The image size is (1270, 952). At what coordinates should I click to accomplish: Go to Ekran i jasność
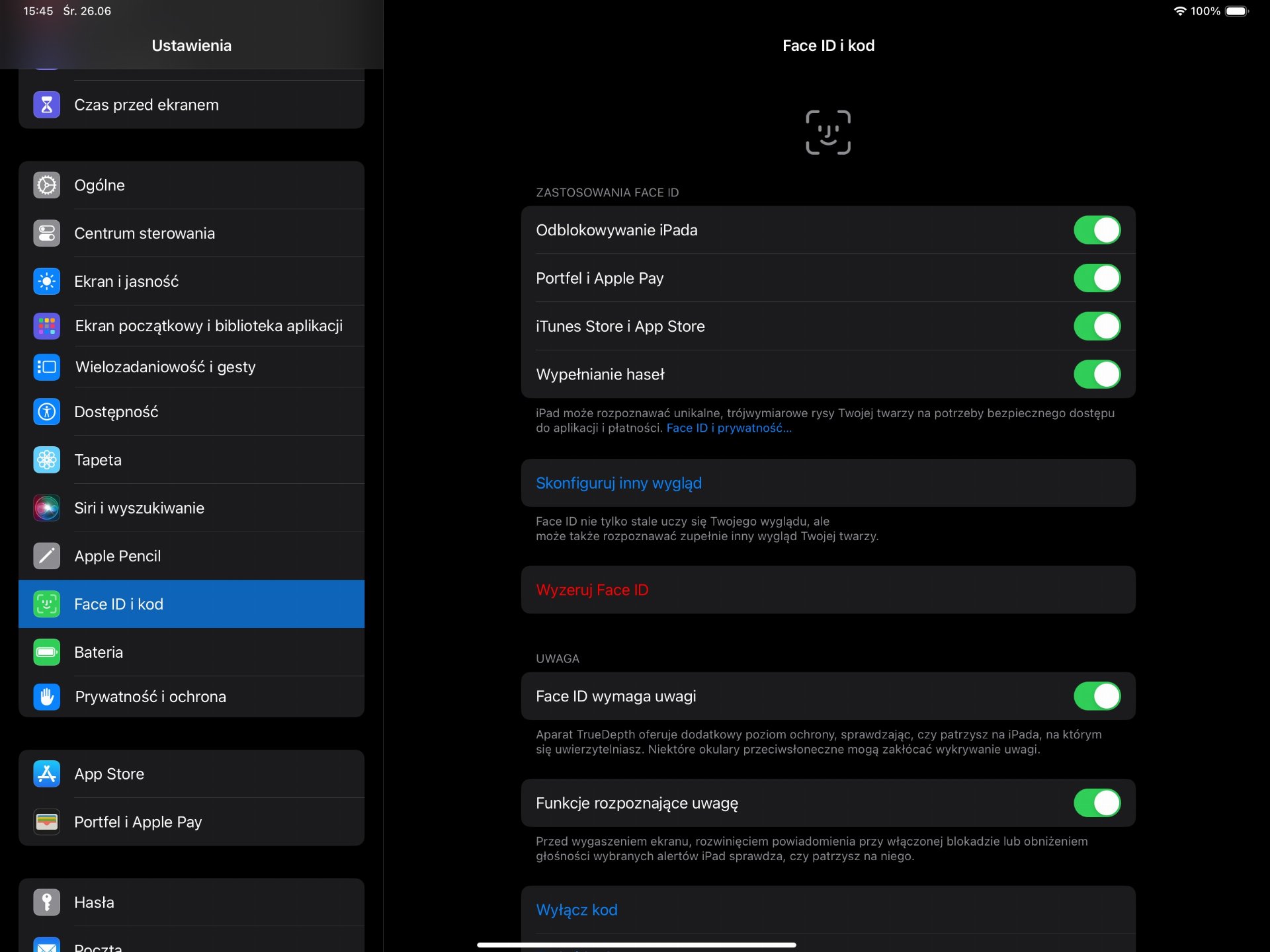click(191, 282)
